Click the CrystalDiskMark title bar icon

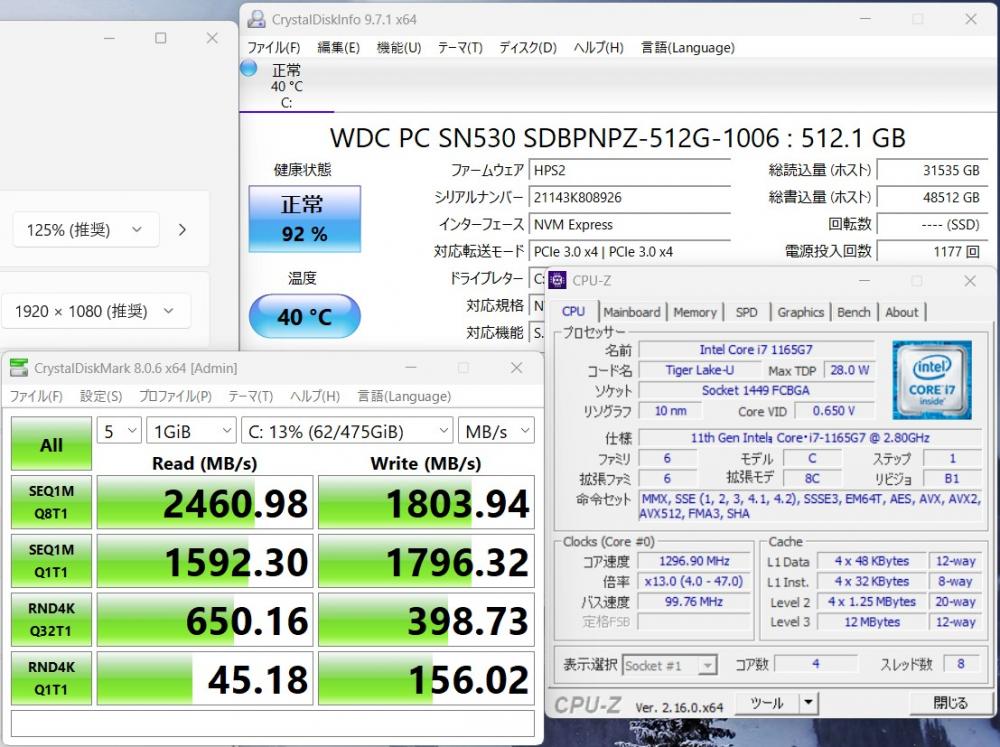[19, 368]
